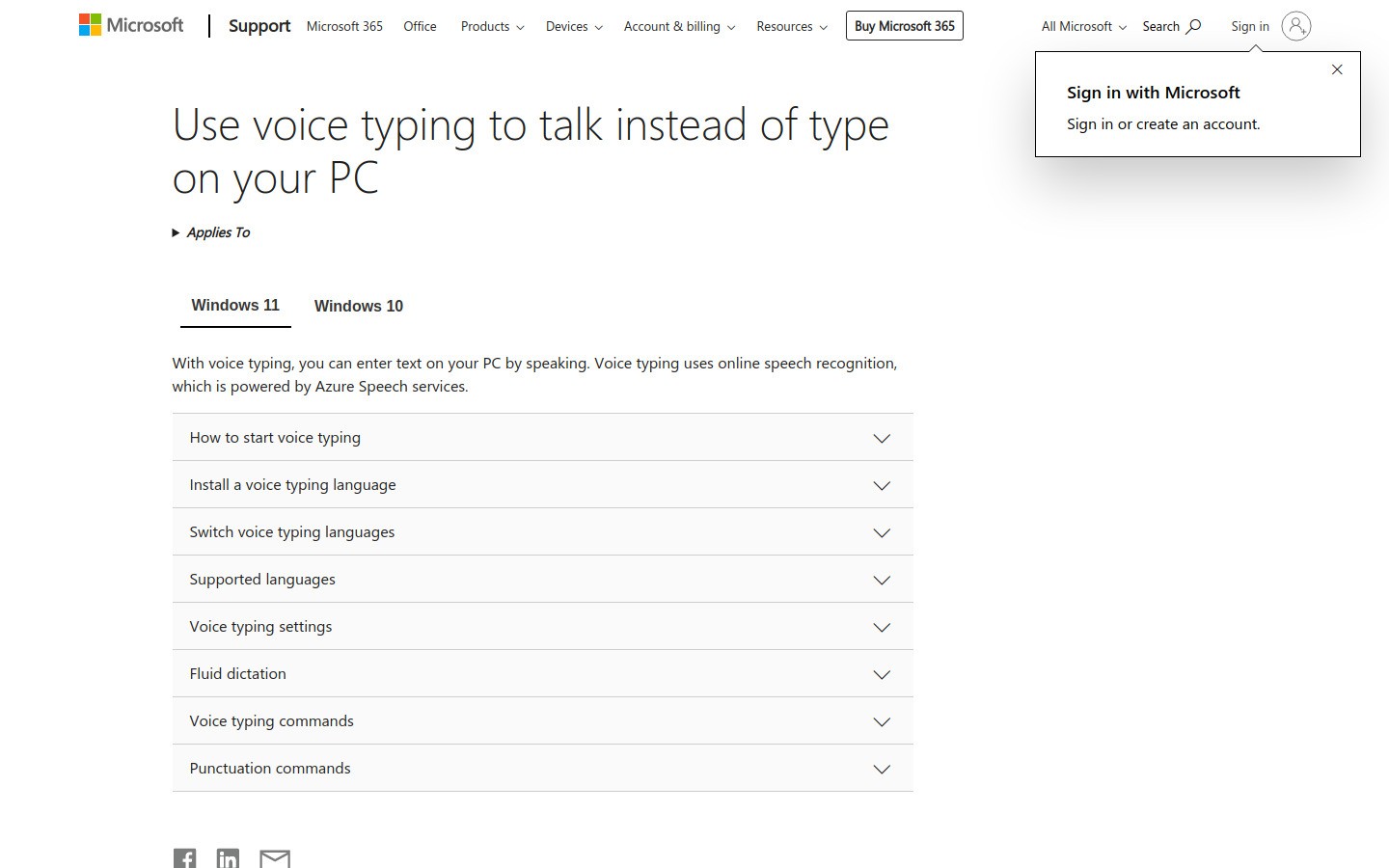Switch to the Windows 10 tab
The height and width of the screenshot is (868, 1389).
(x=358, y=306)
